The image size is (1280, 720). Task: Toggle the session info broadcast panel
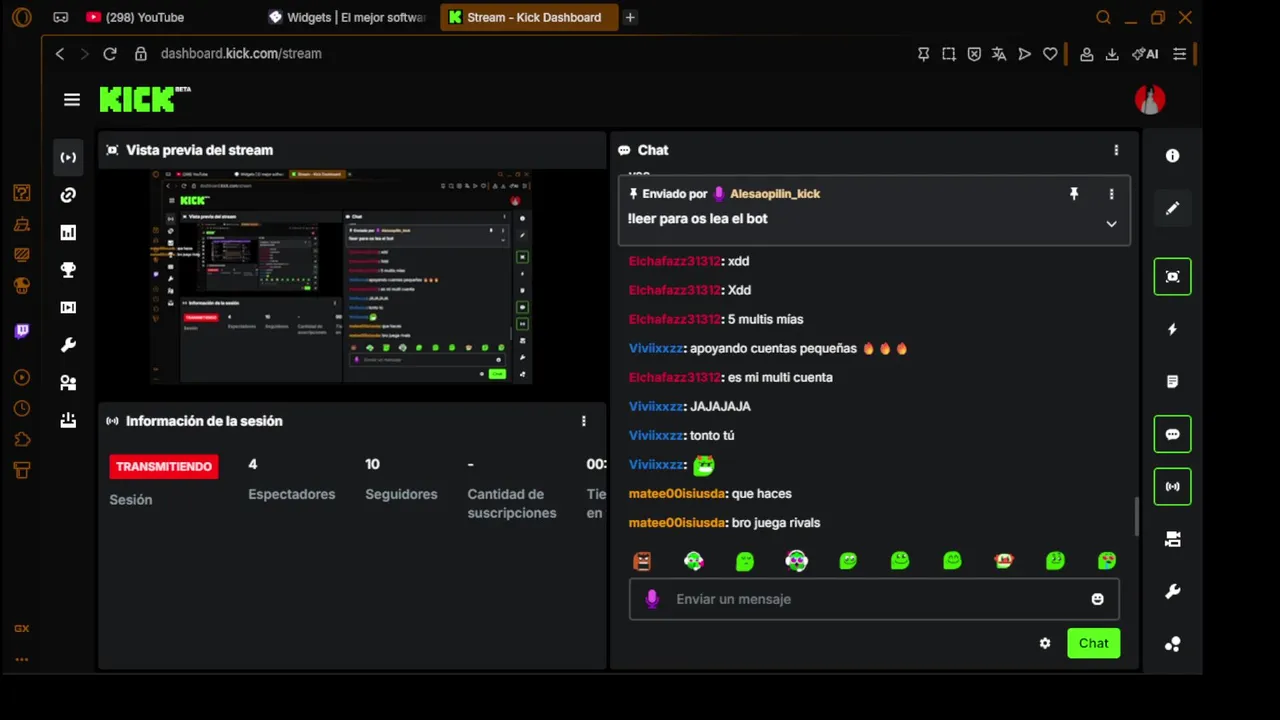[x=1173, y=487]
